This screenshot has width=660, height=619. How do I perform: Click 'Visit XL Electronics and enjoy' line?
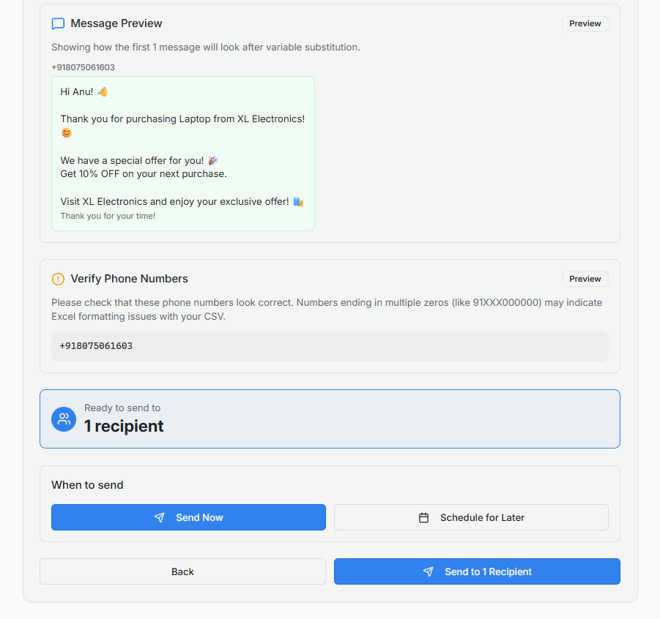pos(182,202)
